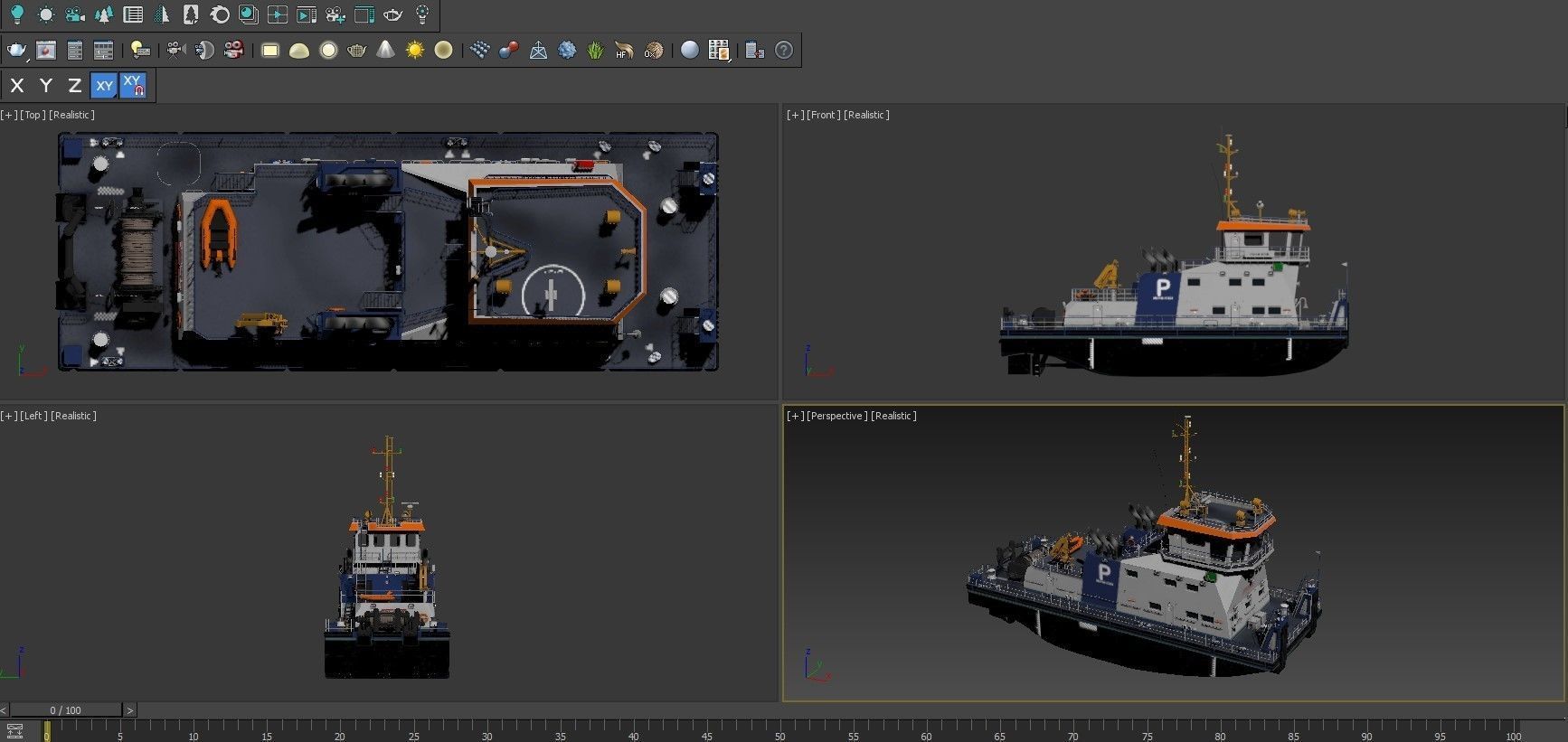Click the camera with plus icon

(335, 14)
